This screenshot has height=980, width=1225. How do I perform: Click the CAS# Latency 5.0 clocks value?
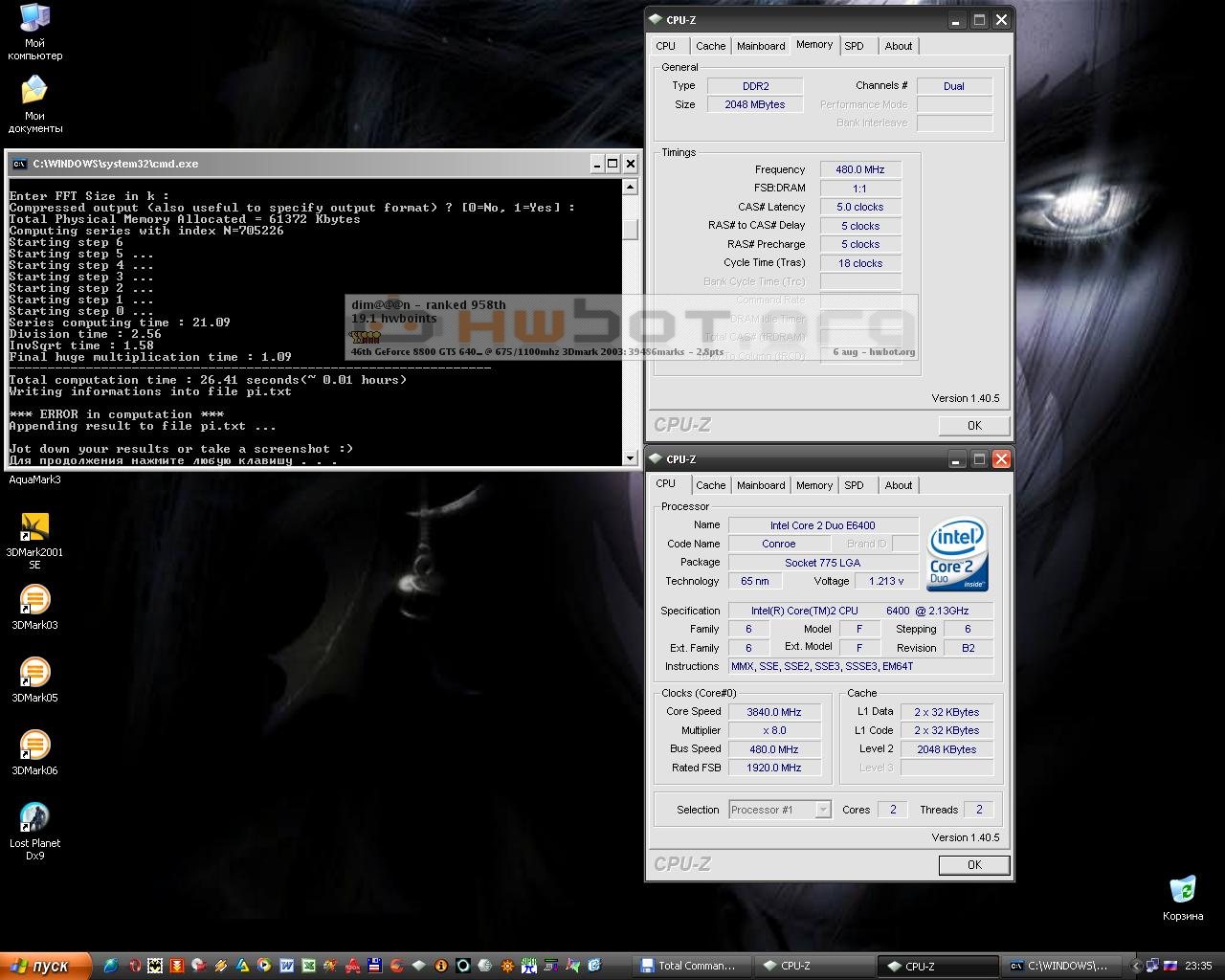click(x=860, y=207)
